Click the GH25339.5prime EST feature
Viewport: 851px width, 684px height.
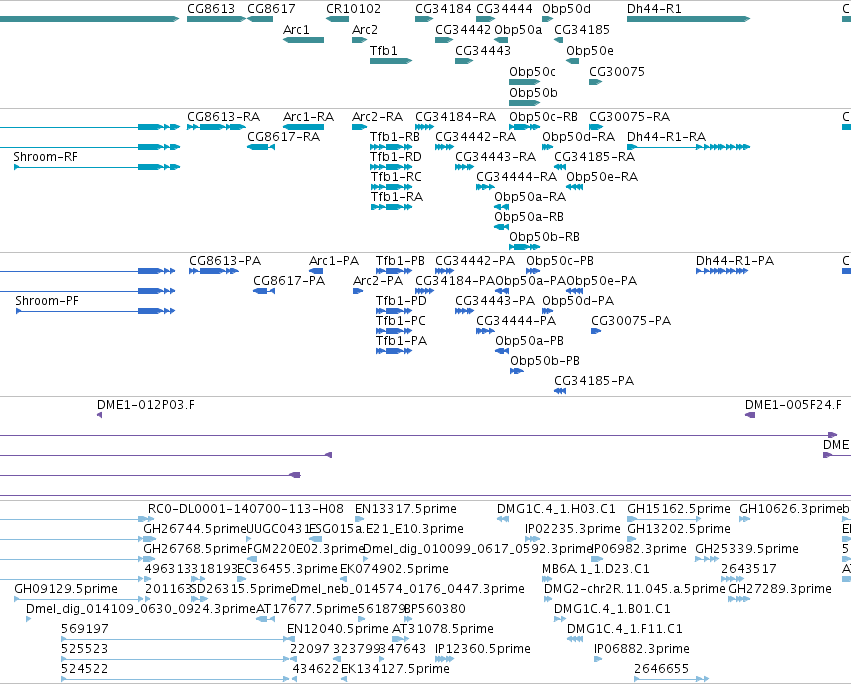707,560
